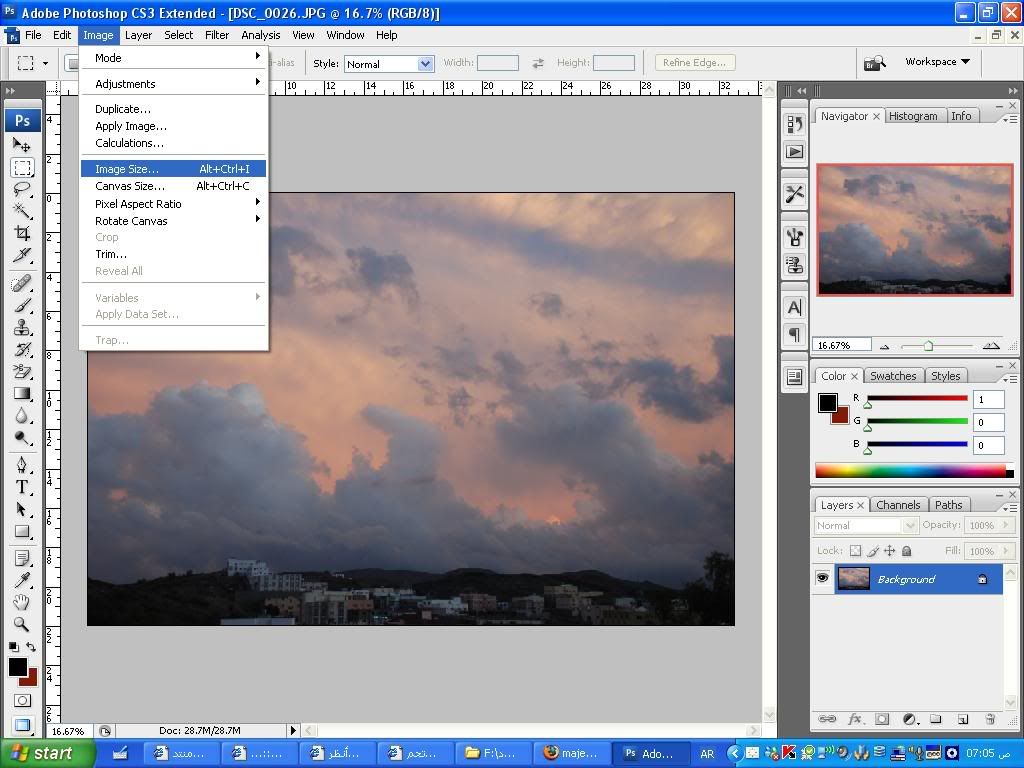Swap foreground and background colors
The image size is (1024, 768).
[x=32, y=648]
